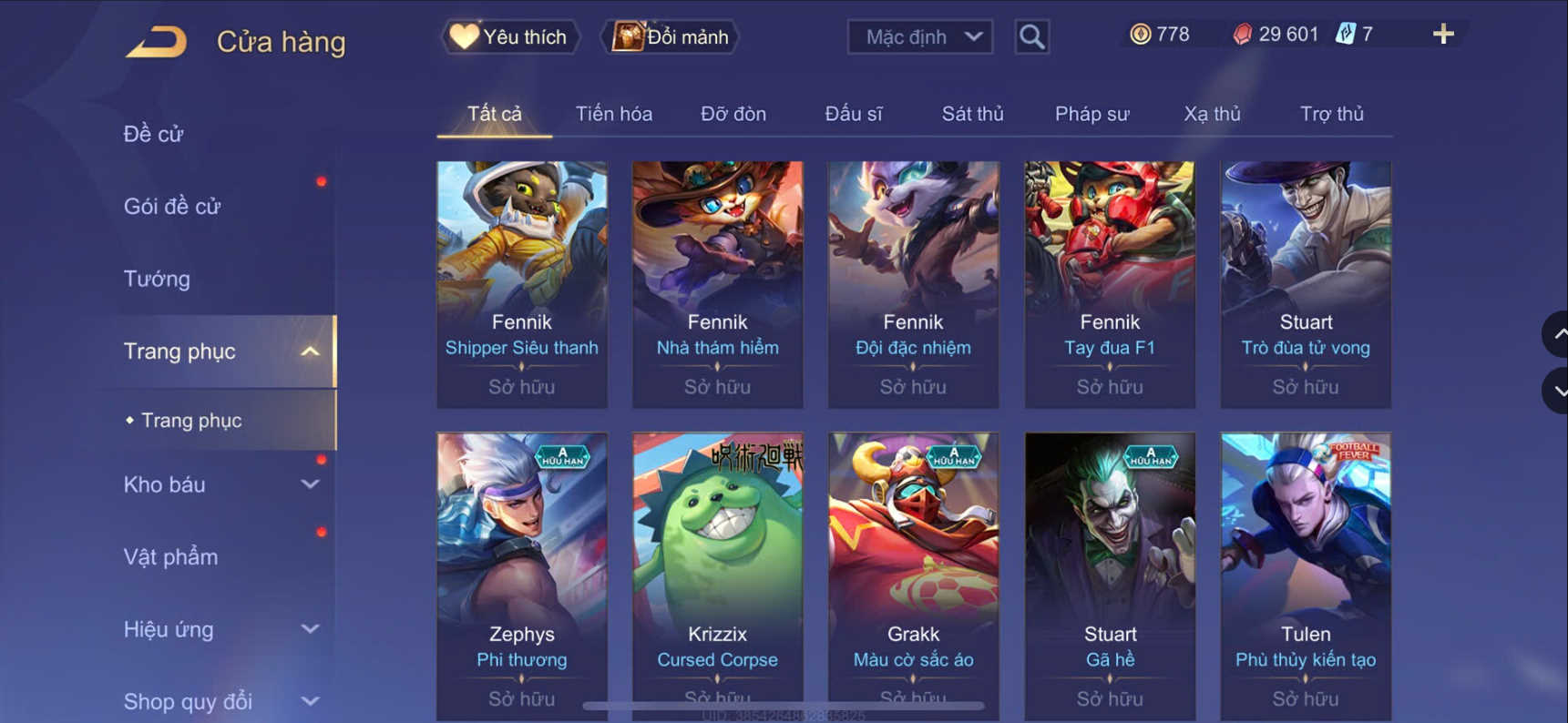The height and width of the screenshot is (723, 1568).
Task: Select the Pháp sư tab
Action: [1091, 114]
